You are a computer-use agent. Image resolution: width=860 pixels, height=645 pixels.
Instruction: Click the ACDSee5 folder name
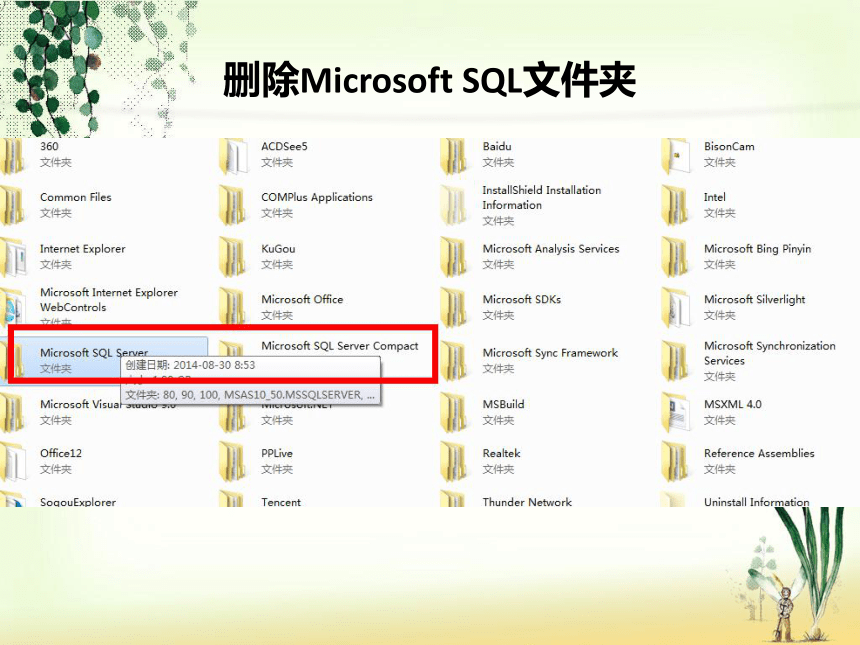coord(284,146)
